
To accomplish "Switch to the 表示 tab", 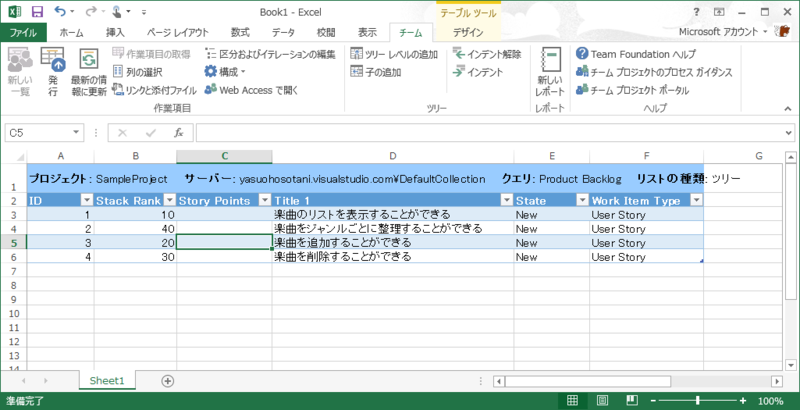I will (x=367, y=33).
